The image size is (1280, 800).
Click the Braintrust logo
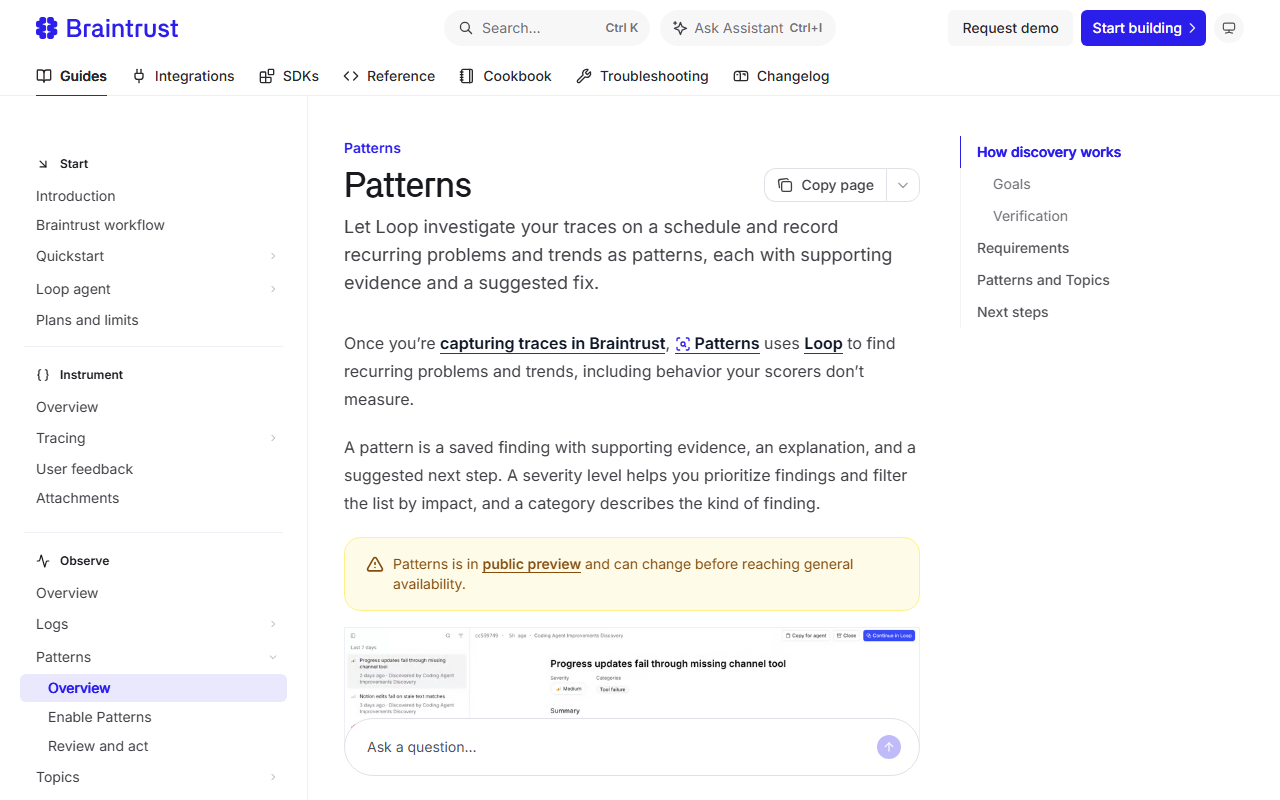(107, 28)
